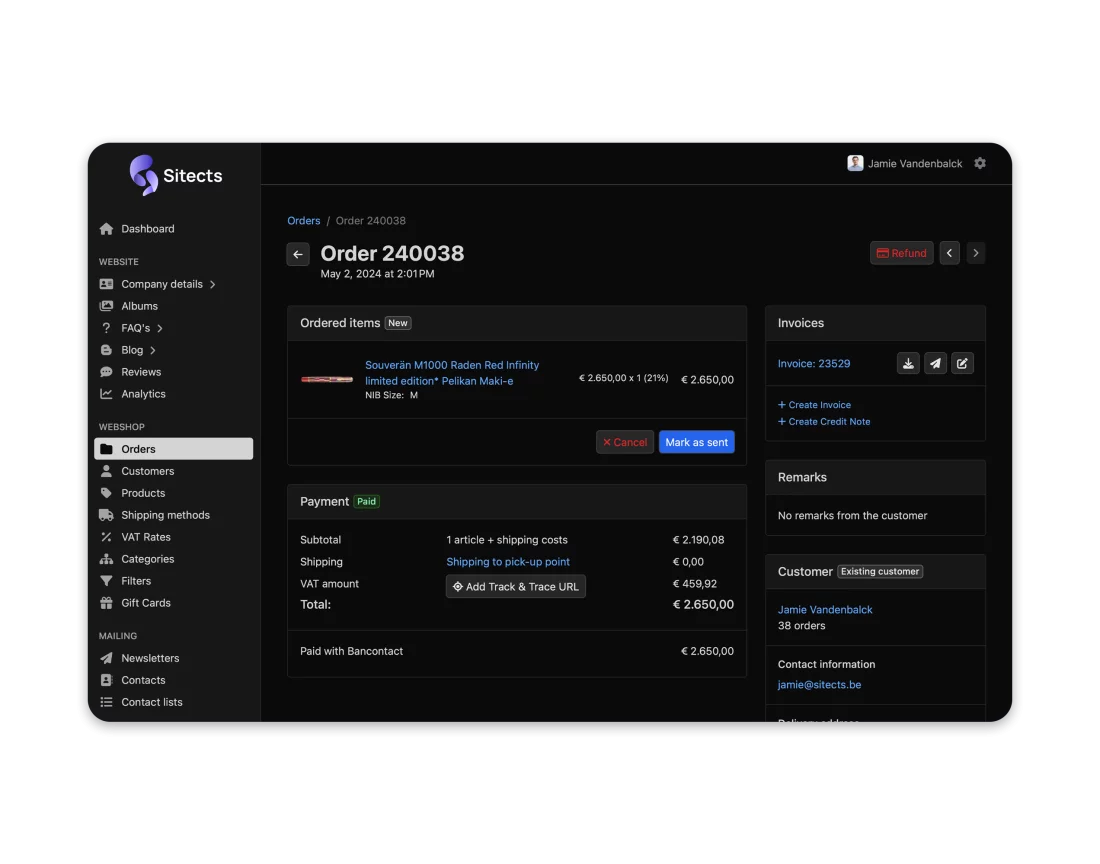The width and height of the screenshot is (1100, 864).
Task: Click VAT amount value € 459,92
Action: (695, 583)
